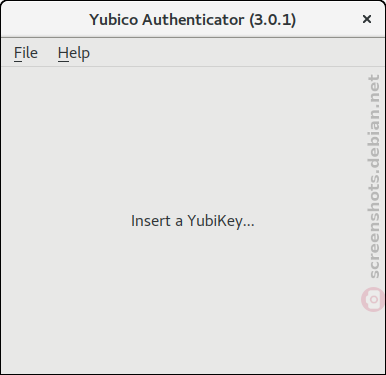
Task: Click the "Insert a YubiKey..." message
Action: point(193,221)
